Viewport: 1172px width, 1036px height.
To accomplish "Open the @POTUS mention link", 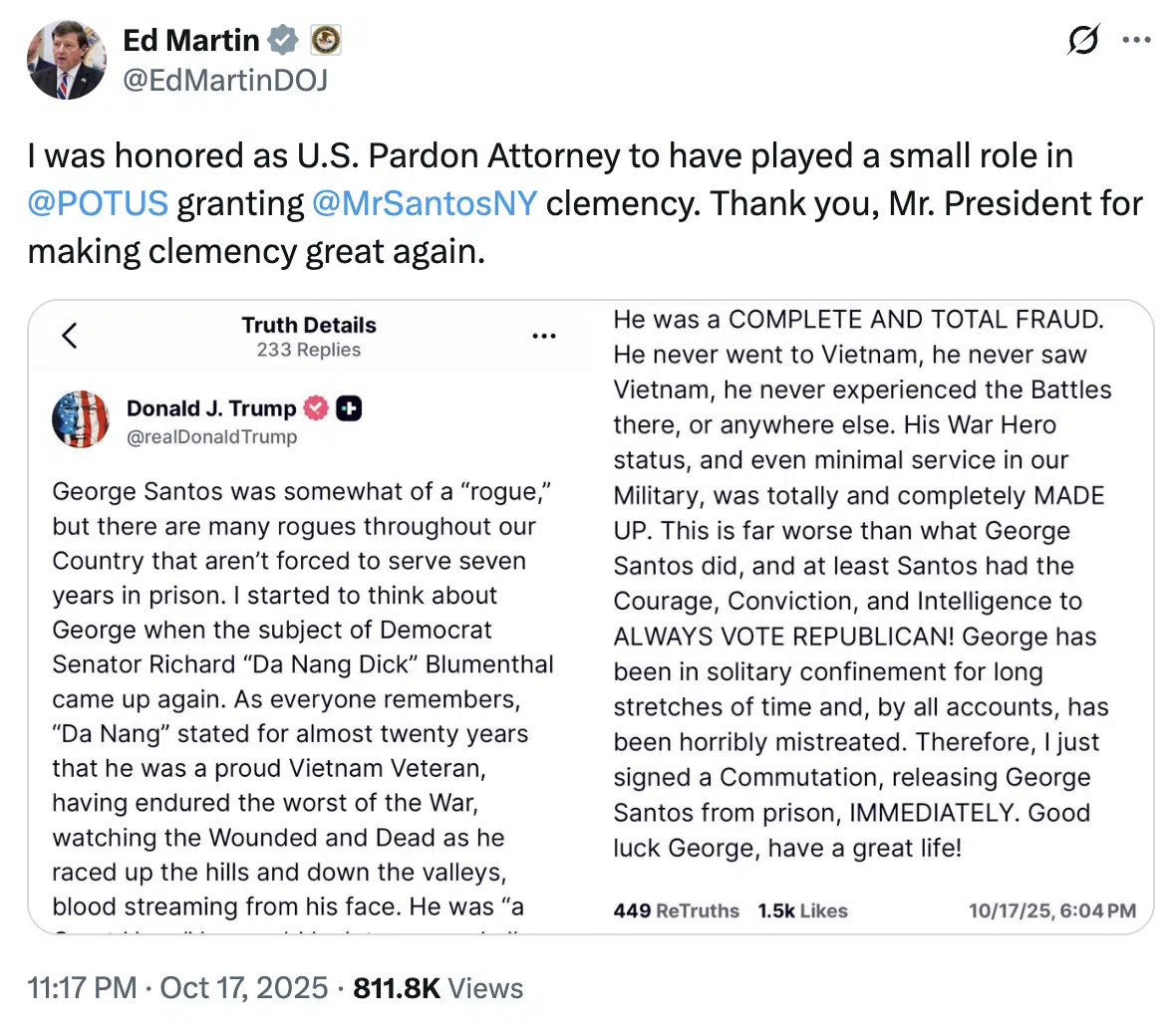I will (x=98, y=203).
